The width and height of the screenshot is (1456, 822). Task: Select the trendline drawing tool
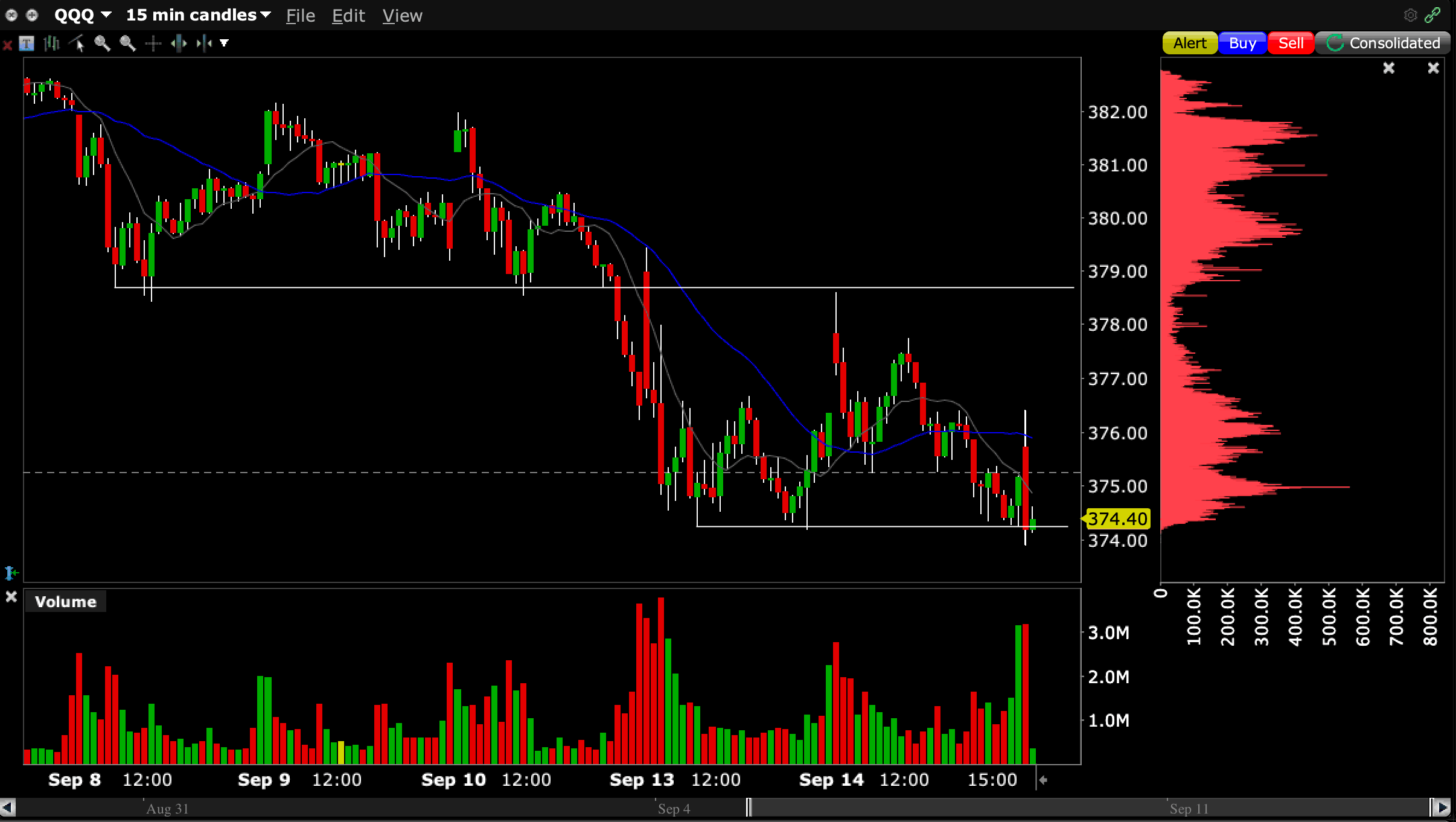click(x=77, y=43)
